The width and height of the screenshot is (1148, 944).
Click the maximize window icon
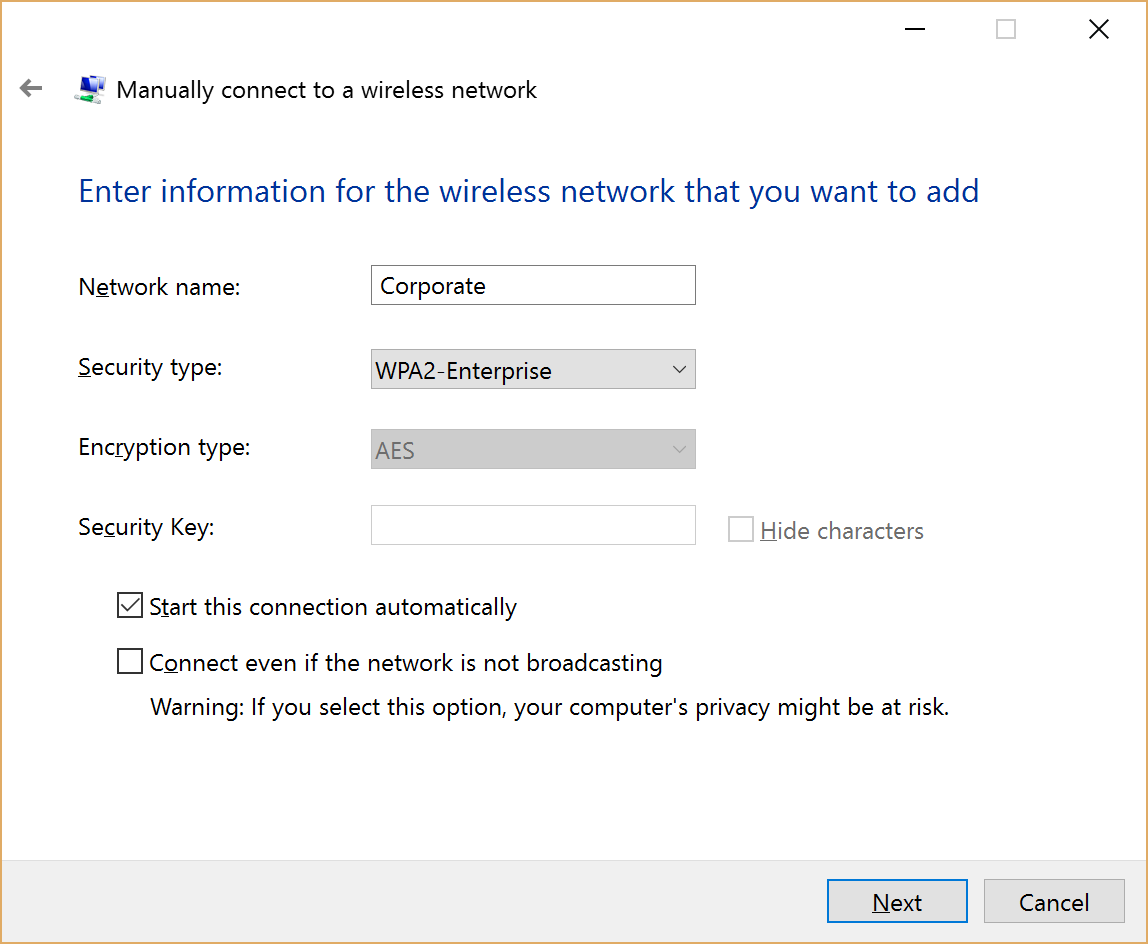coord(1005,29)
